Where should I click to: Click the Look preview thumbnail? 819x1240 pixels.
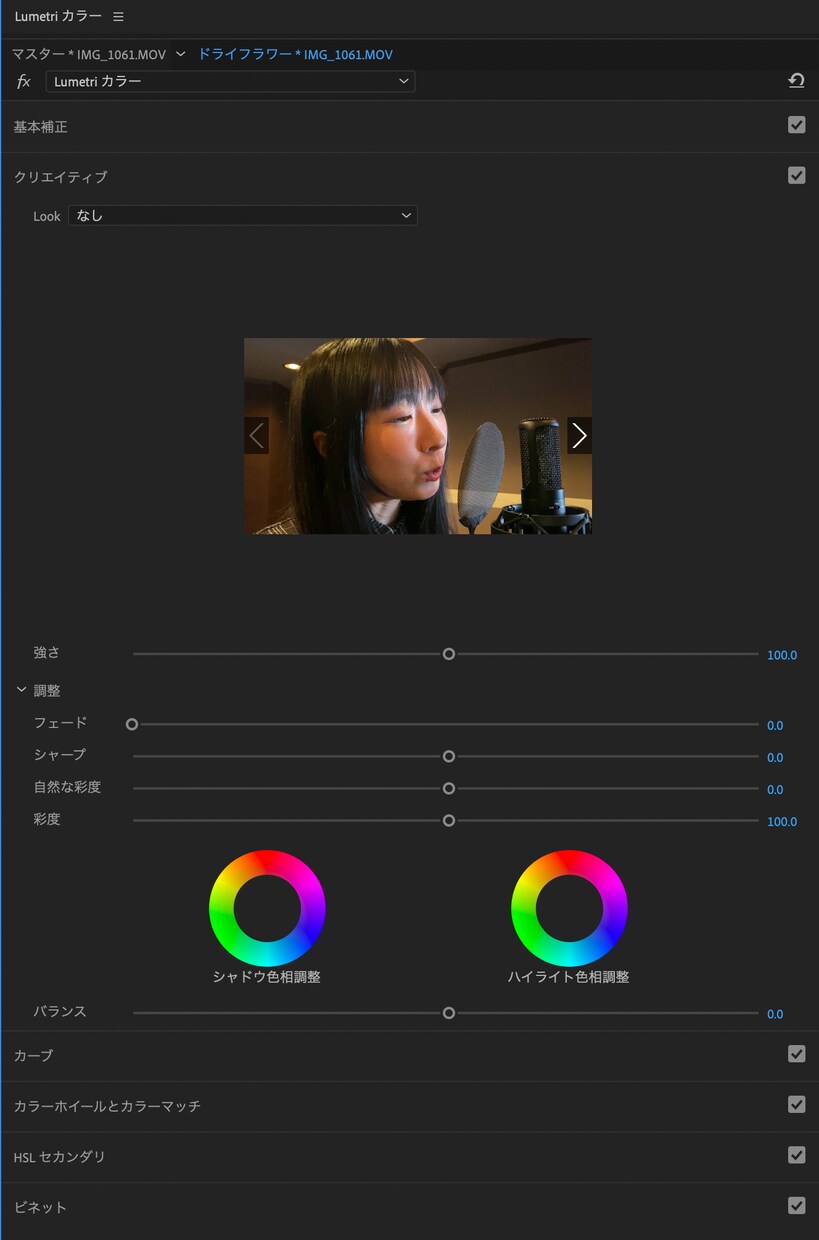click(418, 435)
